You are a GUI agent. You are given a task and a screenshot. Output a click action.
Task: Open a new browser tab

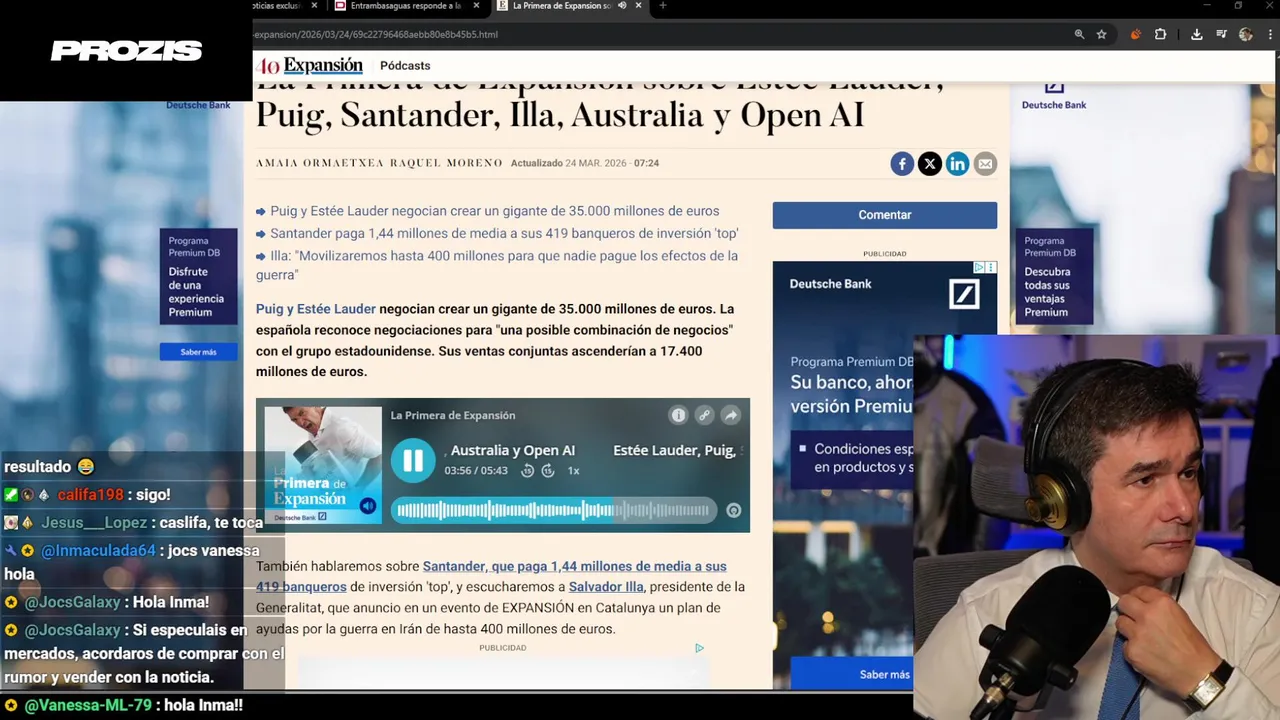(x=662, y=6)
